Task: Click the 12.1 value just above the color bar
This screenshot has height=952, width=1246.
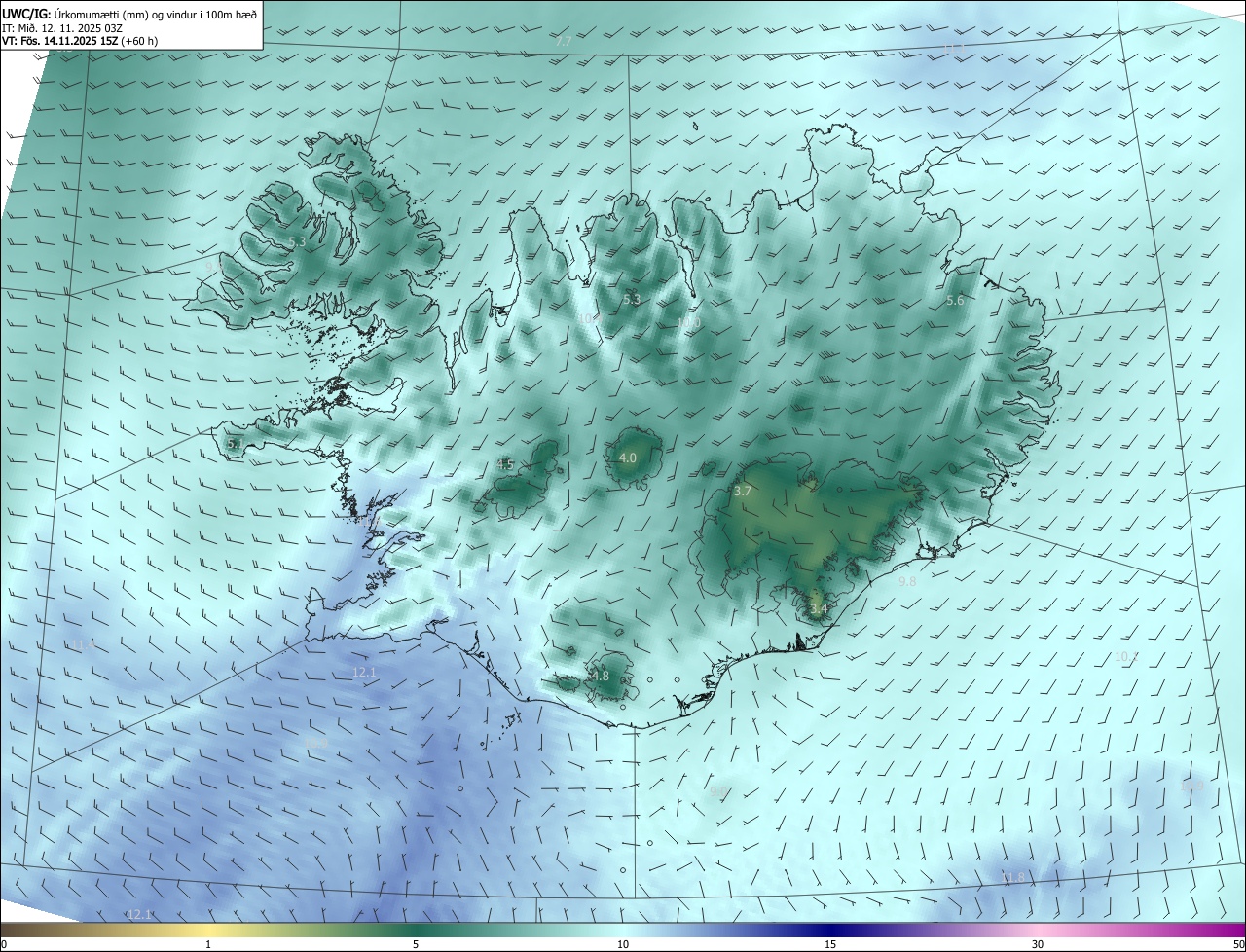Action: click(140, 915)
